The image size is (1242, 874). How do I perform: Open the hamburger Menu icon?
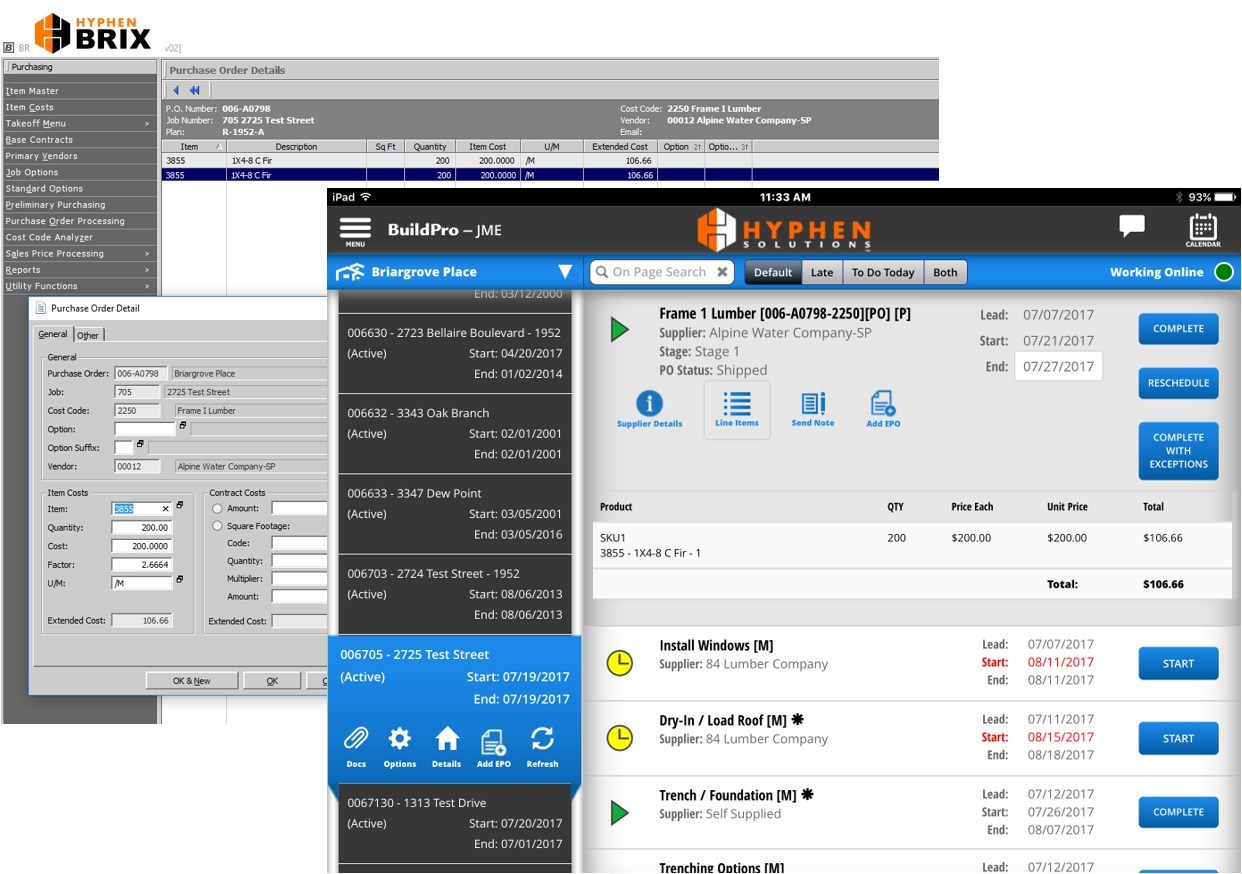coord(355,231)
